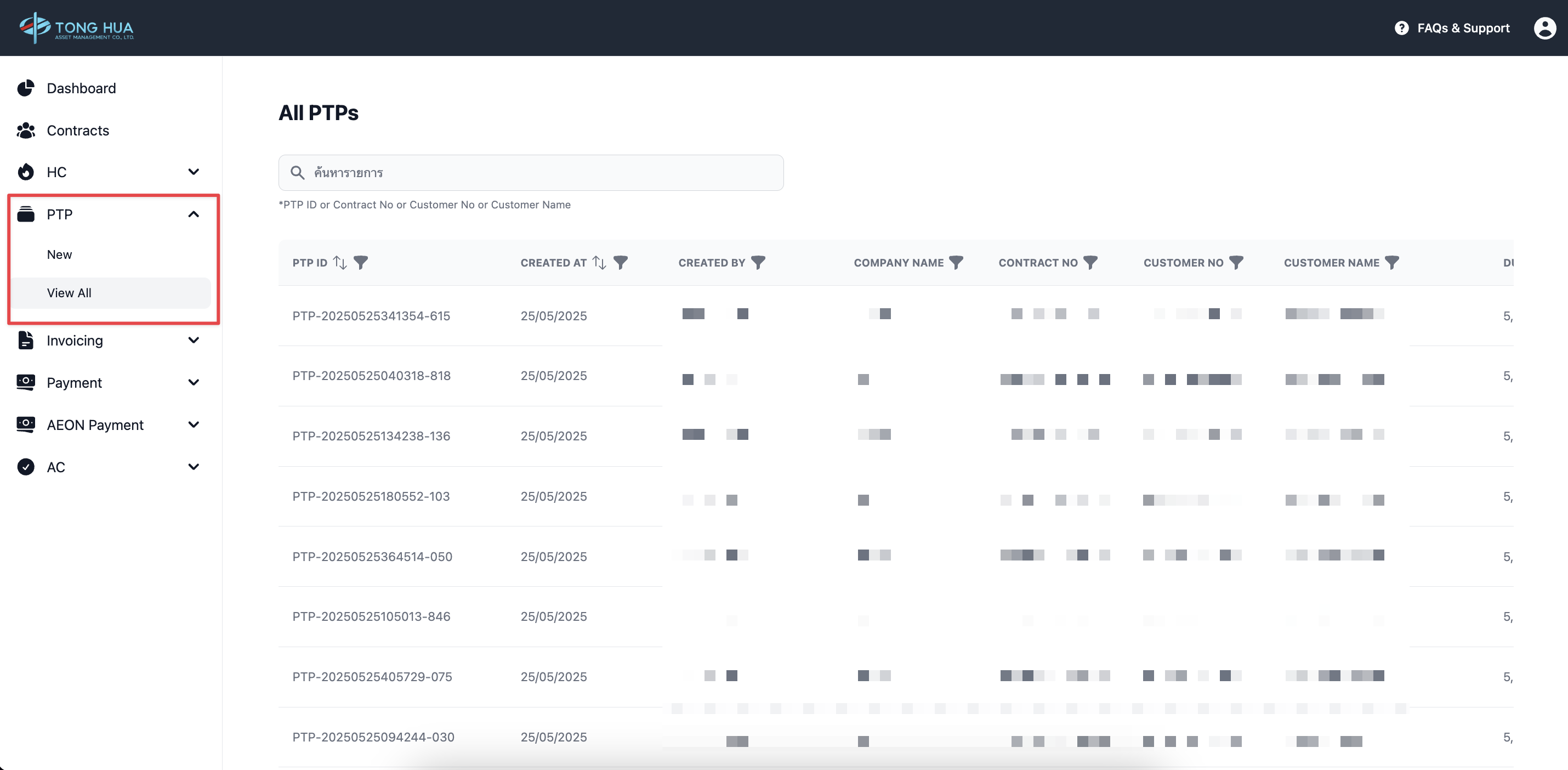Sort by PTP ID using arrows icon
The width and height of the screenshot is (1568, 770).
click(x=340, y=262)
